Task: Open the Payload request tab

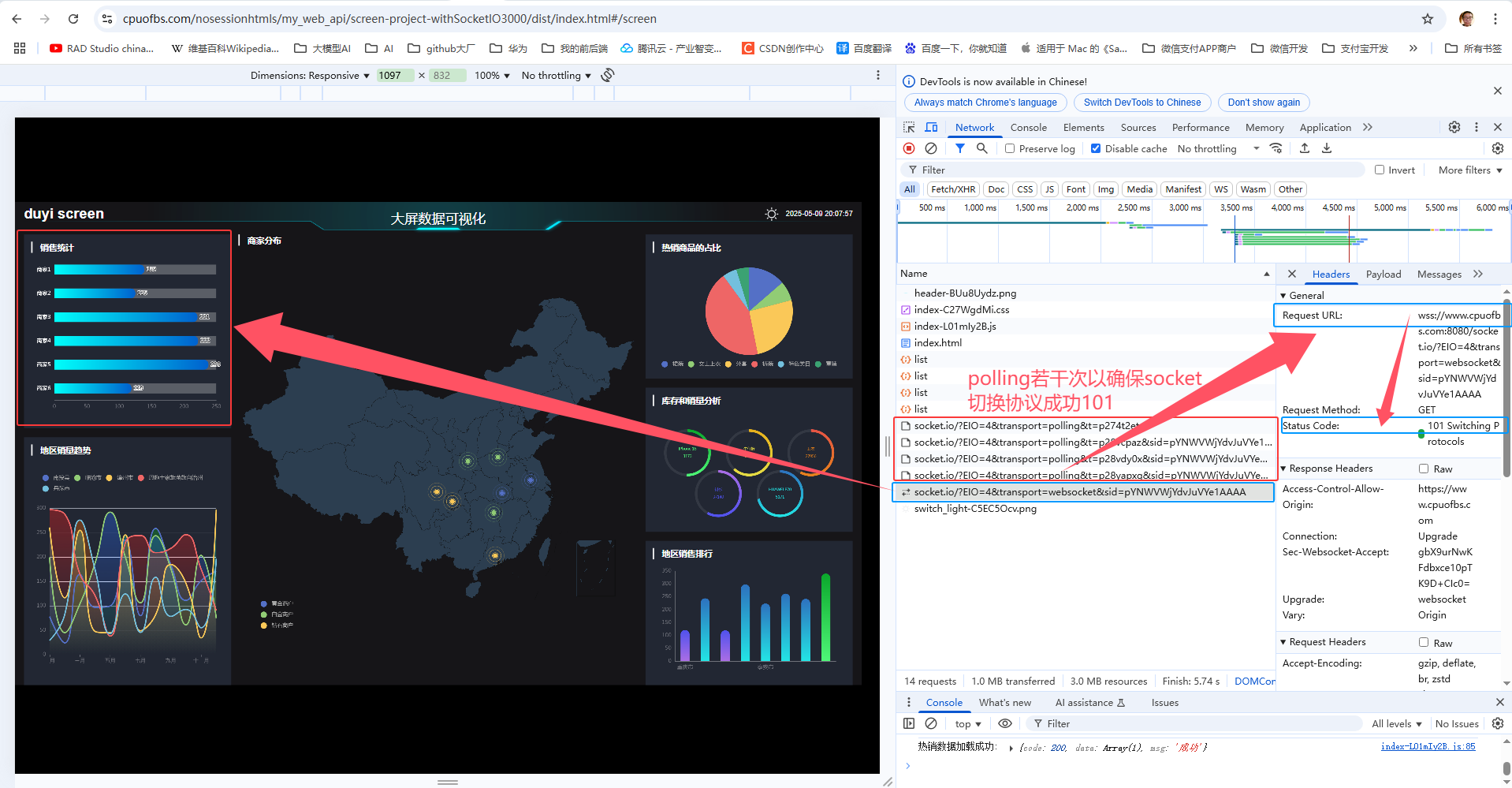Action: coord(1383,274)
